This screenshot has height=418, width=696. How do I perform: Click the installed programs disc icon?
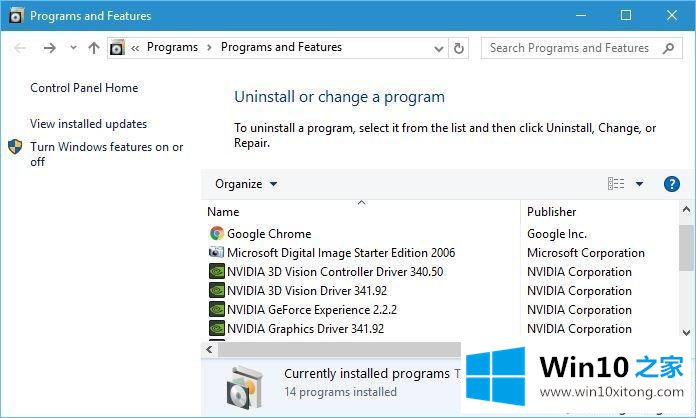[245, 387]
